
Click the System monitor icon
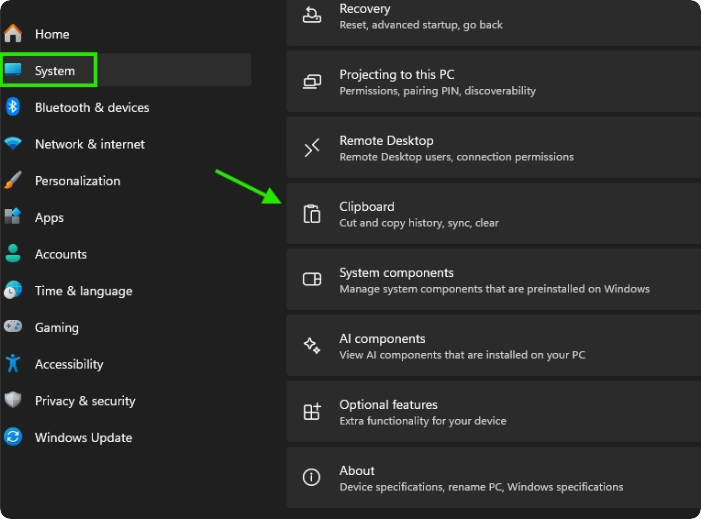click(13, 70)
